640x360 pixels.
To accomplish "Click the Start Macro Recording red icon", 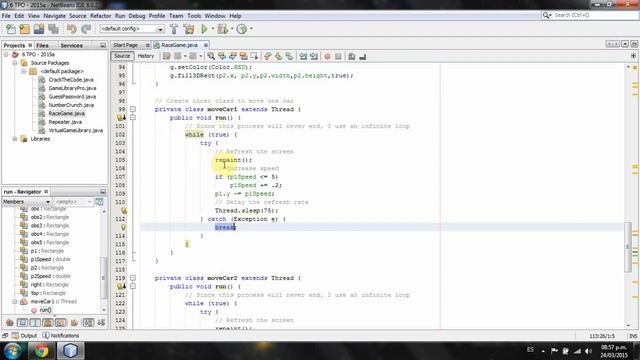I will 327,56.
